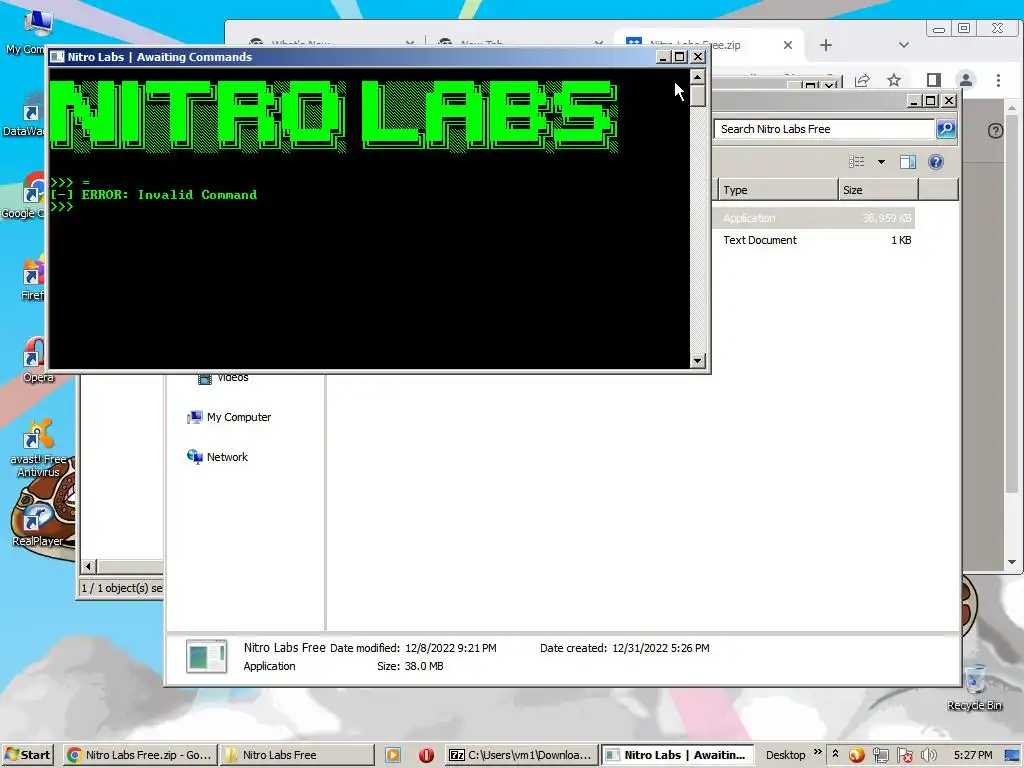Switch to 7-Zip Downloads taskbar button

coord(522,755)
